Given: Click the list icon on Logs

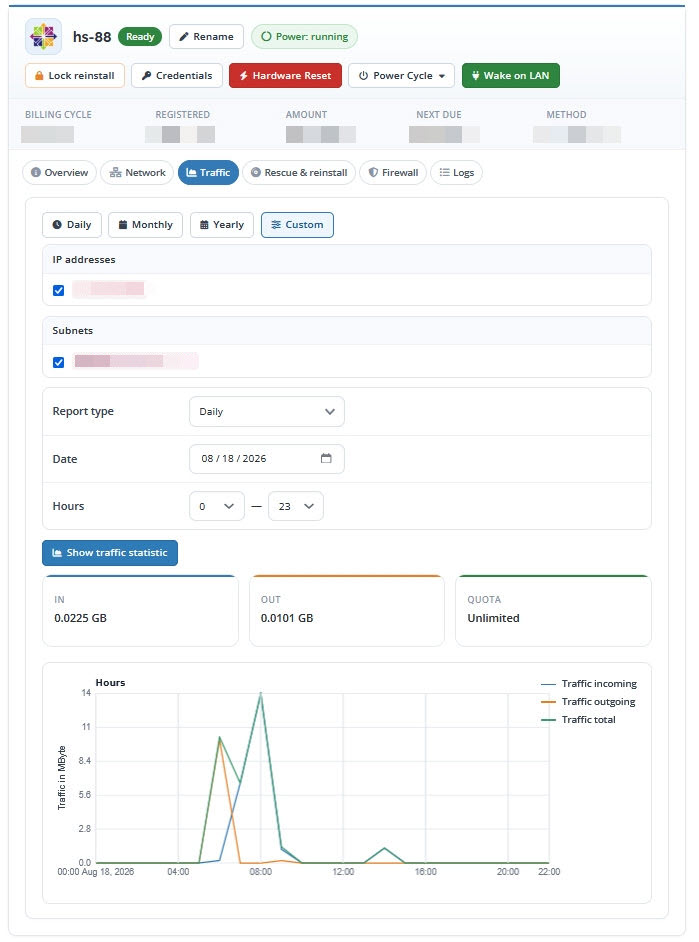Looking at the screenshot, I should click(x=444, y=172).
